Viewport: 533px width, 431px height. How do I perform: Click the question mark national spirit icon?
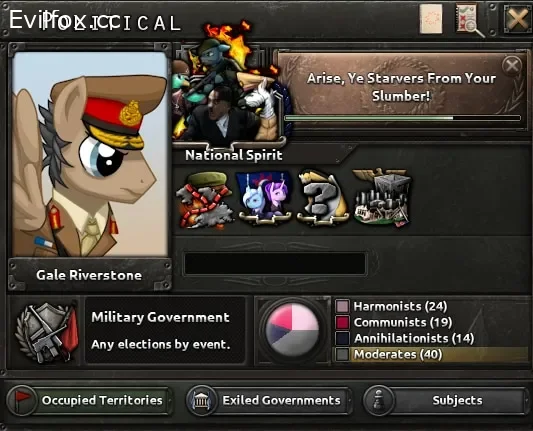[323, 197]
